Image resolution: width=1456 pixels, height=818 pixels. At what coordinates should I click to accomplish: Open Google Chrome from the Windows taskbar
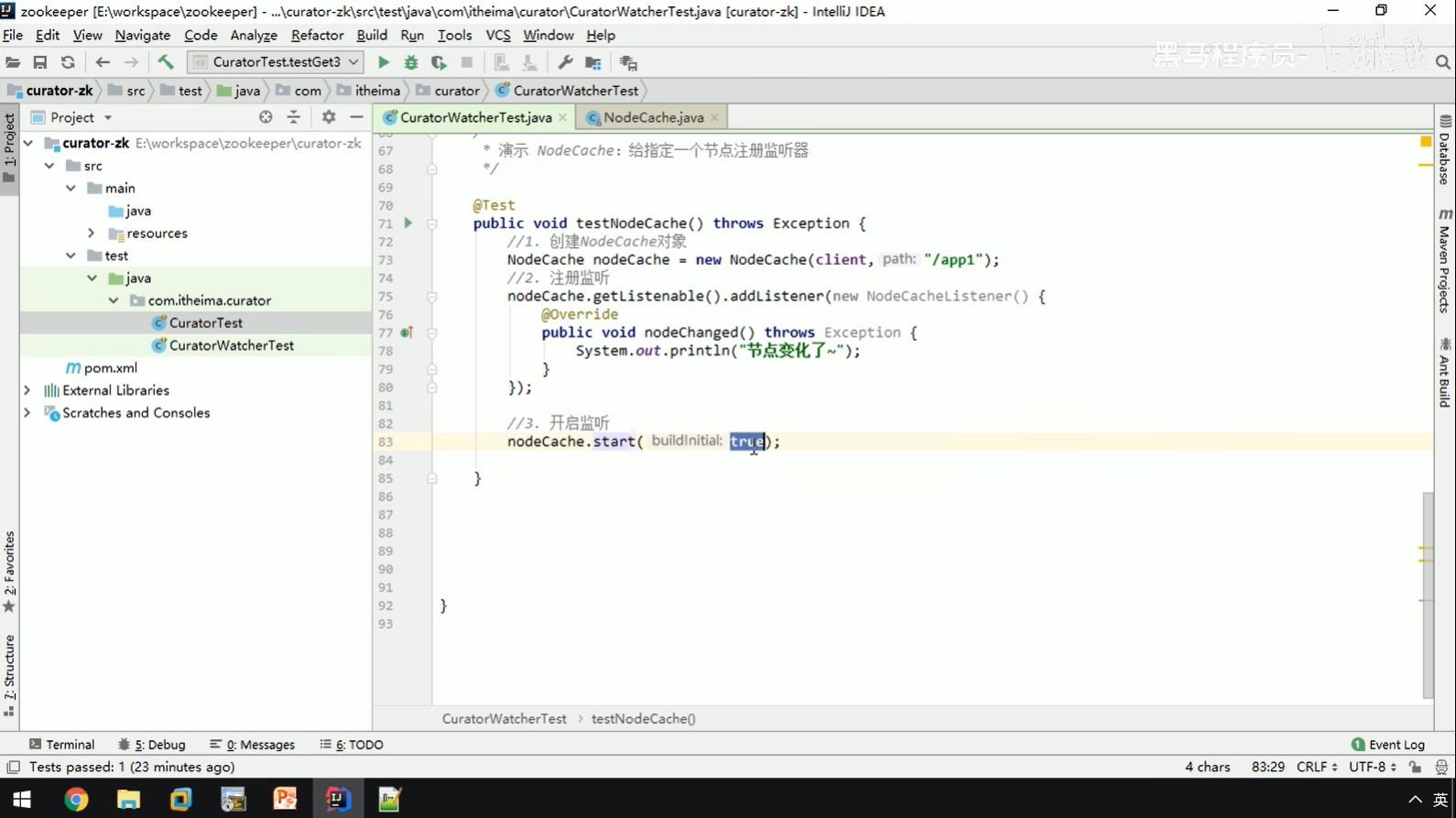pyautogui.click(x=76, y=800)
